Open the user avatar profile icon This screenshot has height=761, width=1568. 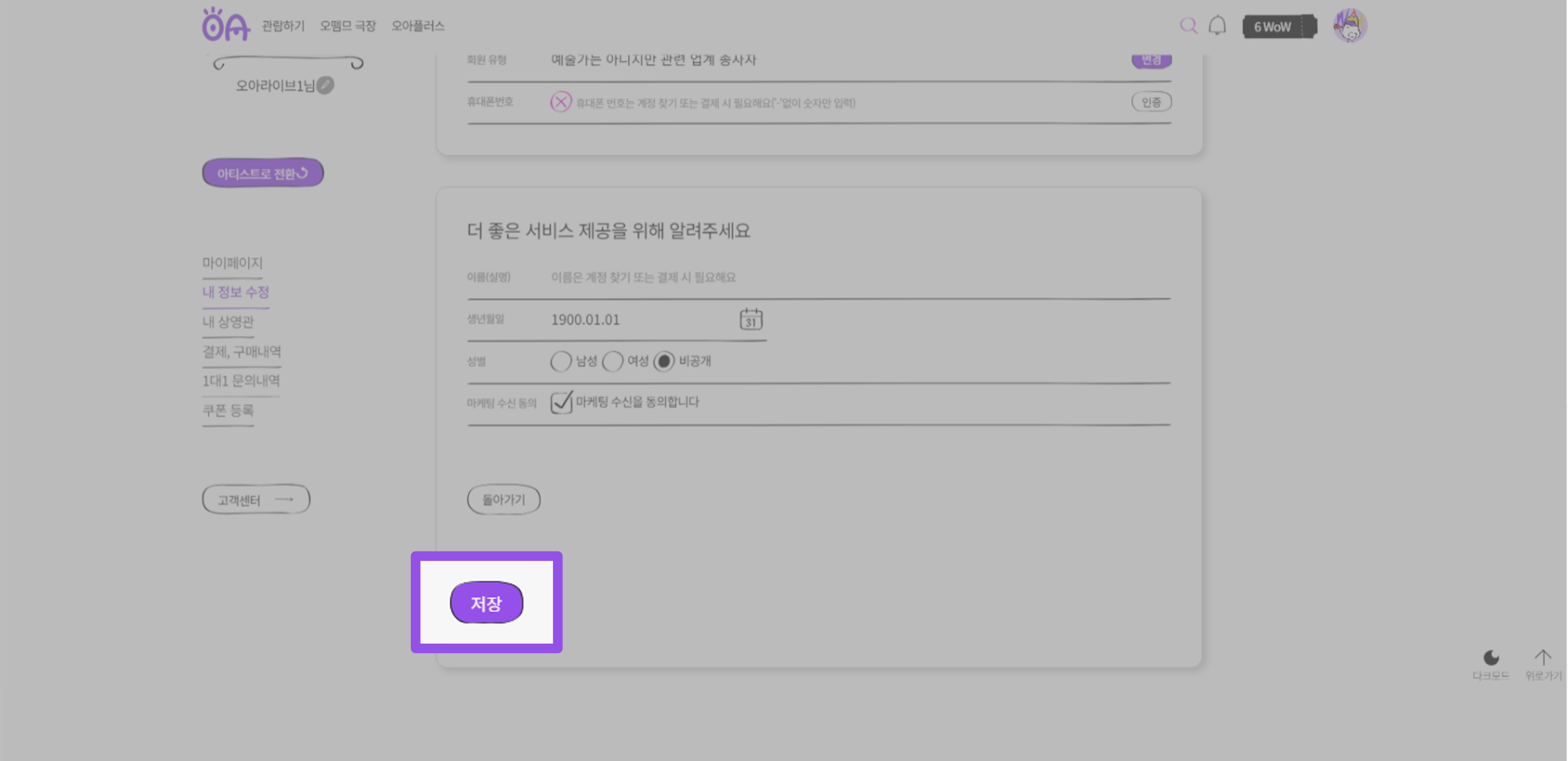point(1350,26)
